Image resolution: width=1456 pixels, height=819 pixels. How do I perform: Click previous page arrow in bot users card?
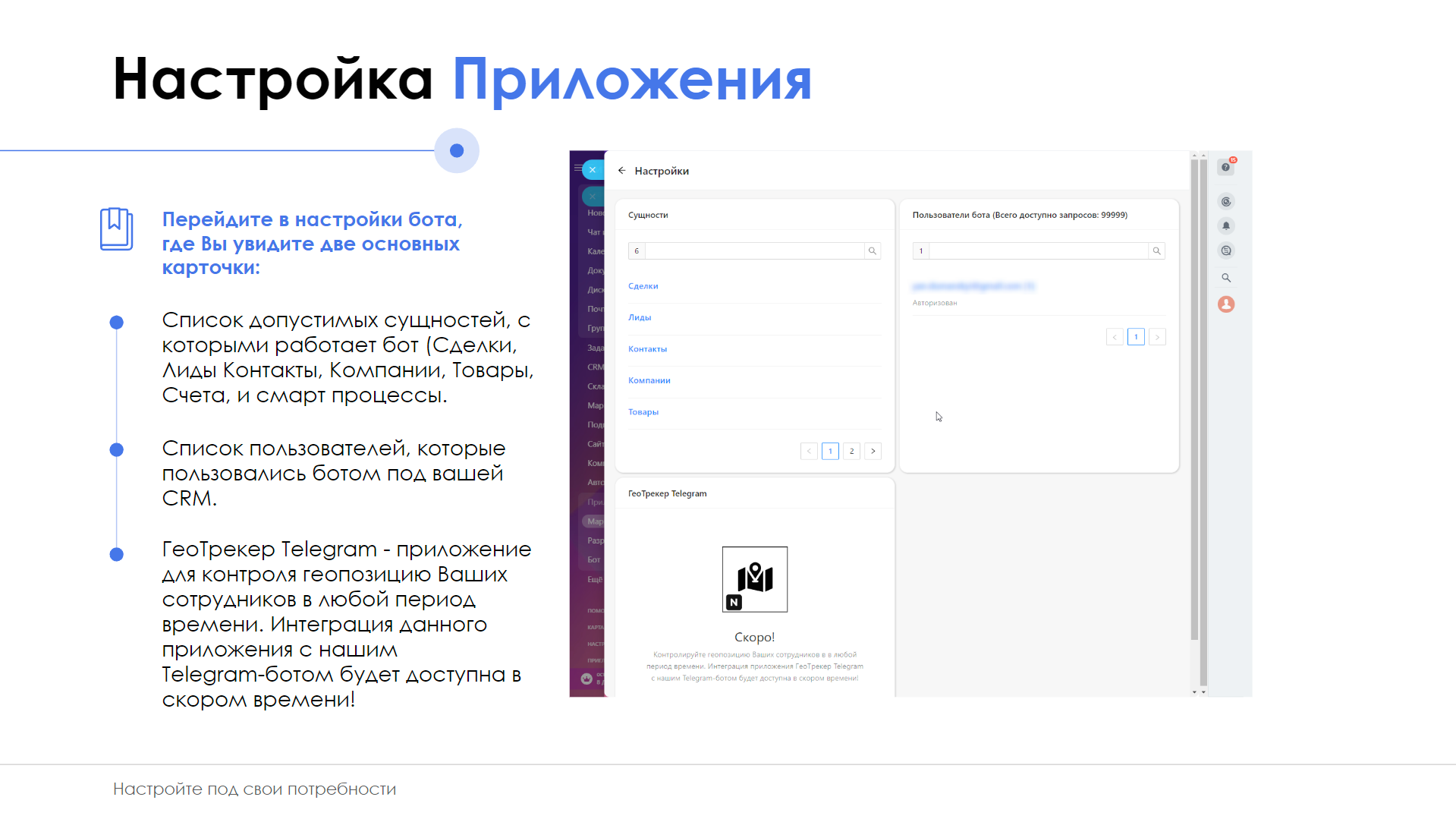pos(1115,337)
